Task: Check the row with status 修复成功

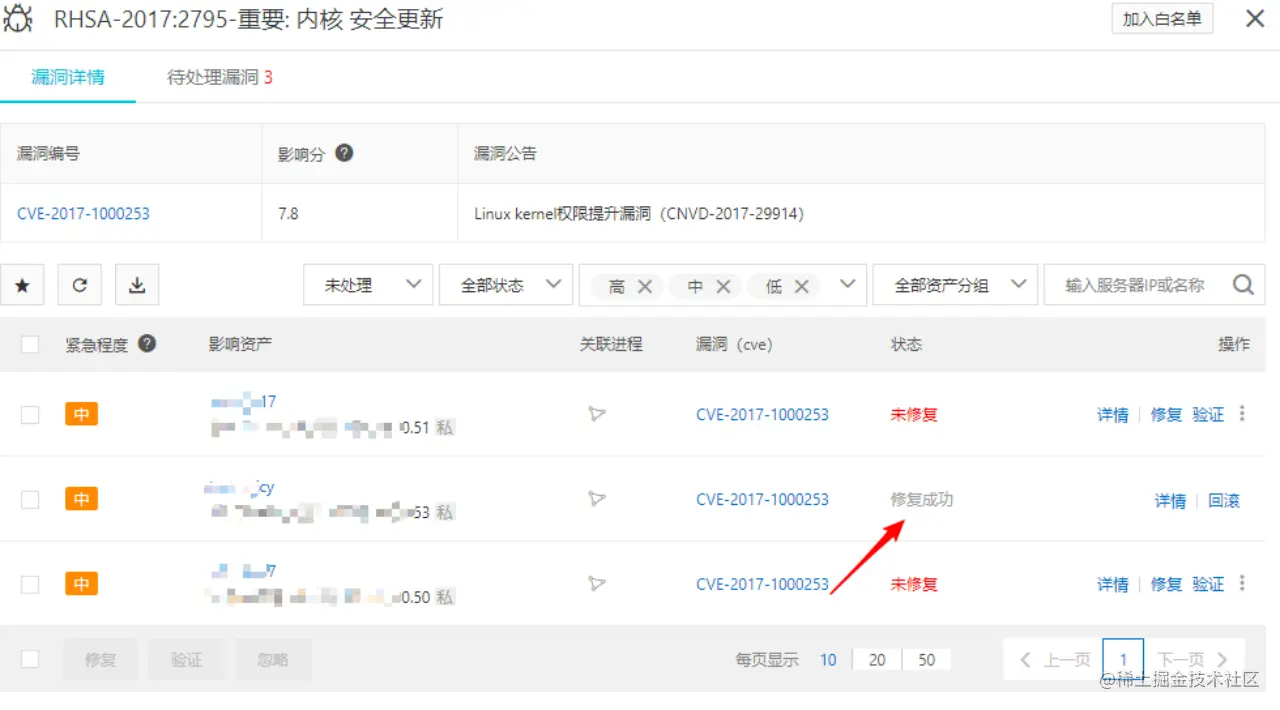Action: [x=30, y=499]
